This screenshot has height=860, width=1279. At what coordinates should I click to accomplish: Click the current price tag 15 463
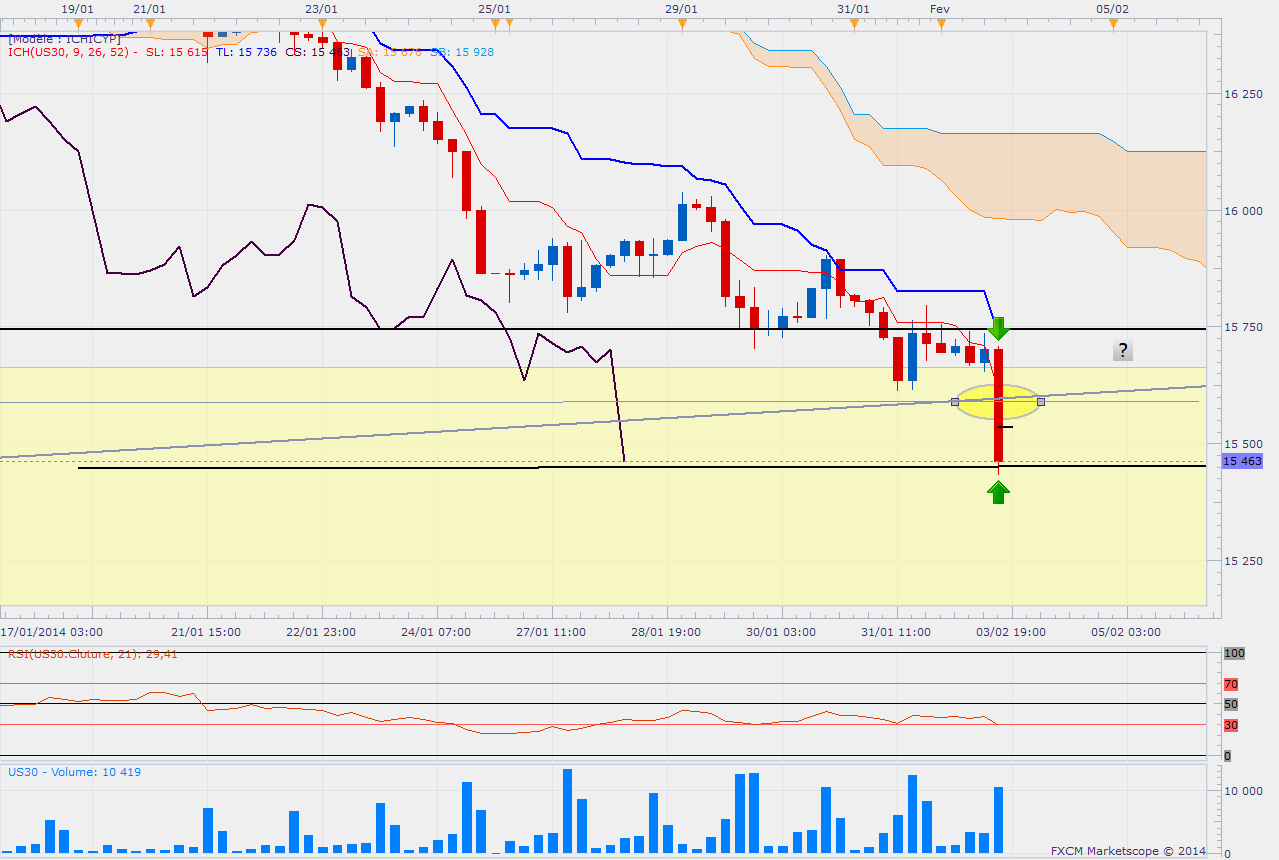pyautogui.click(x=1242, y=460)
